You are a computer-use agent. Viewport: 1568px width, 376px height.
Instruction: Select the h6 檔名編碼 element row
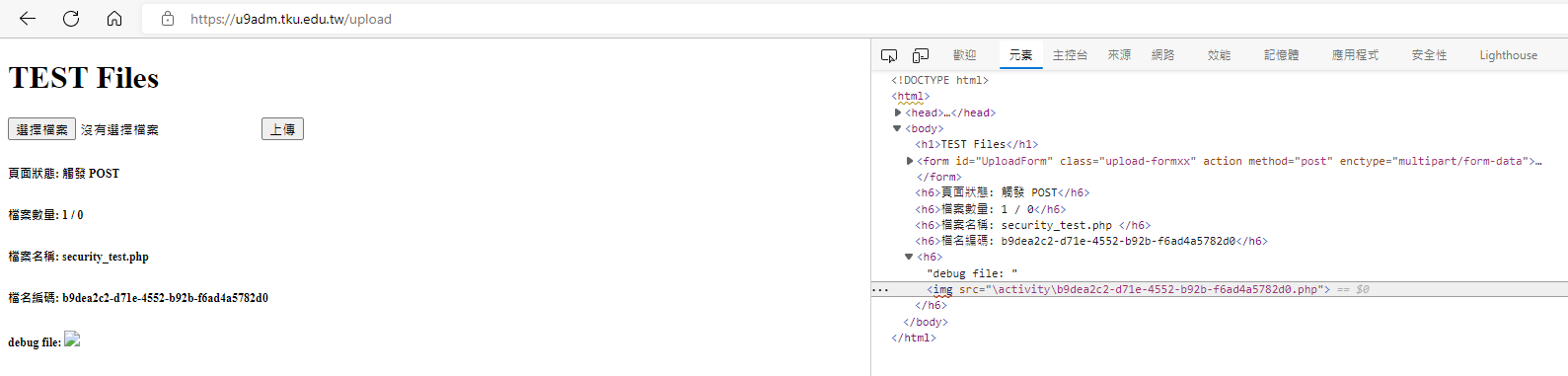(1090, 241)
